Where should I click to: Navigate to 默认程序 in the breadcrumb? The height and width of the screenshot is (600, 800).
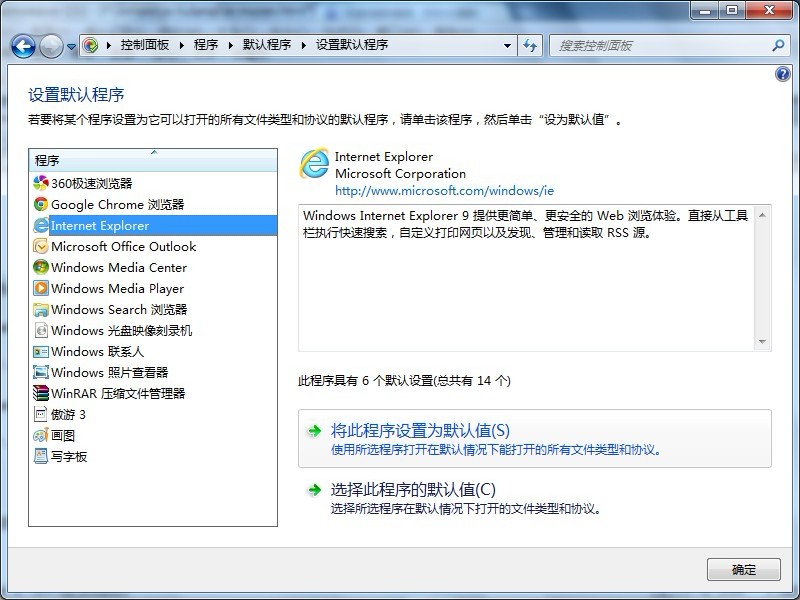coord(266,45)
